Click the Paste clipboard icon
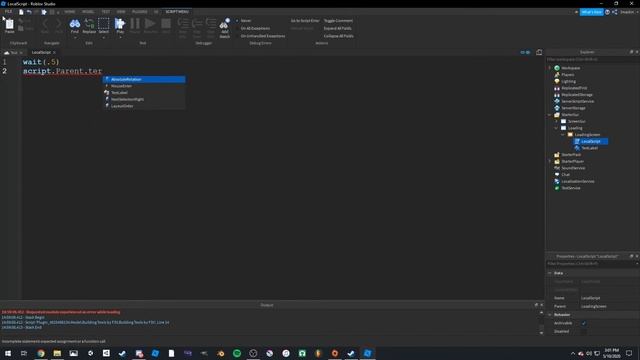640x360 pixels. 9,25
